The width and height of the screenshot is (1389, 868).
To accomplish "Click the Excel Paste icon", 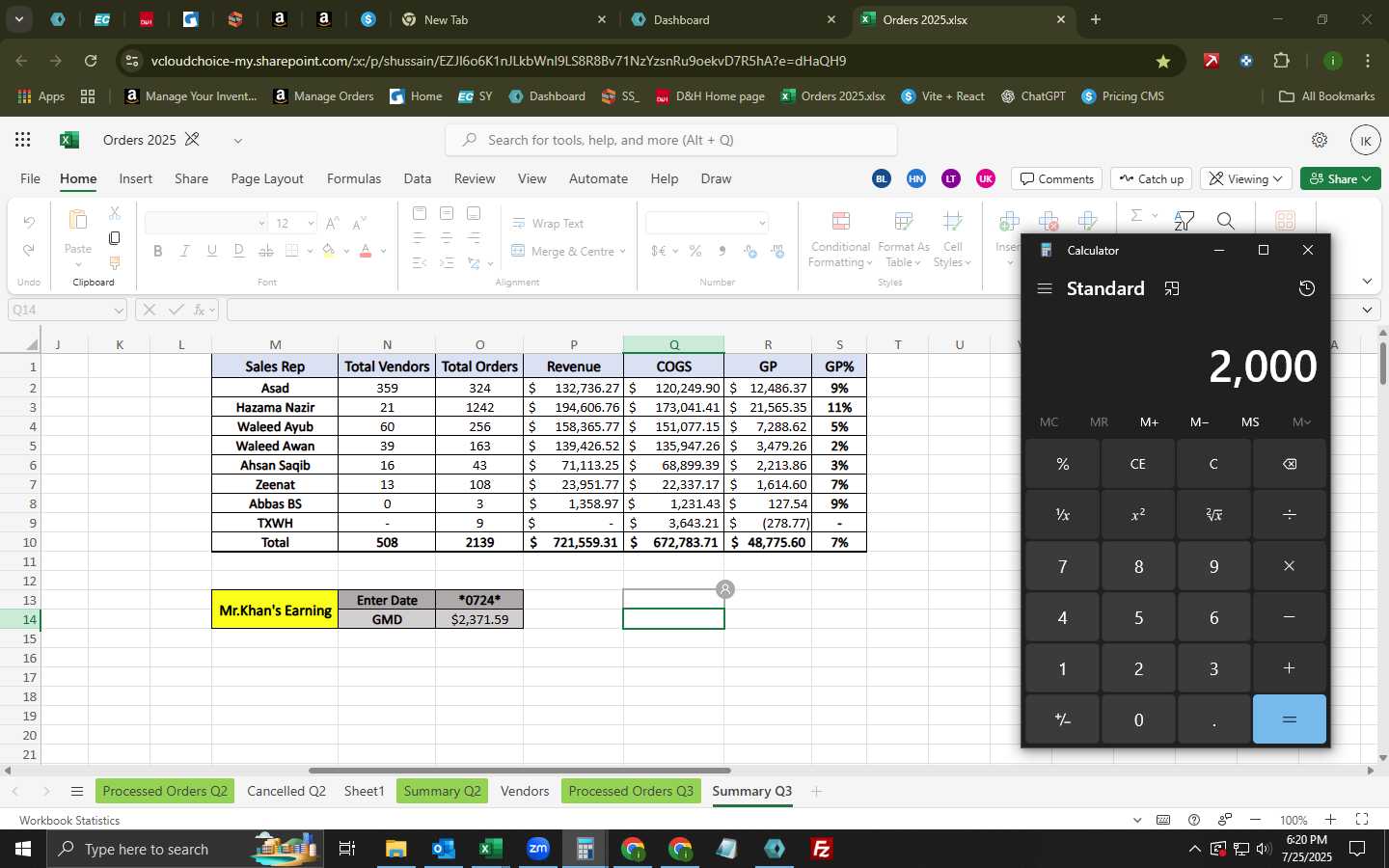I will tap(78, 221).
